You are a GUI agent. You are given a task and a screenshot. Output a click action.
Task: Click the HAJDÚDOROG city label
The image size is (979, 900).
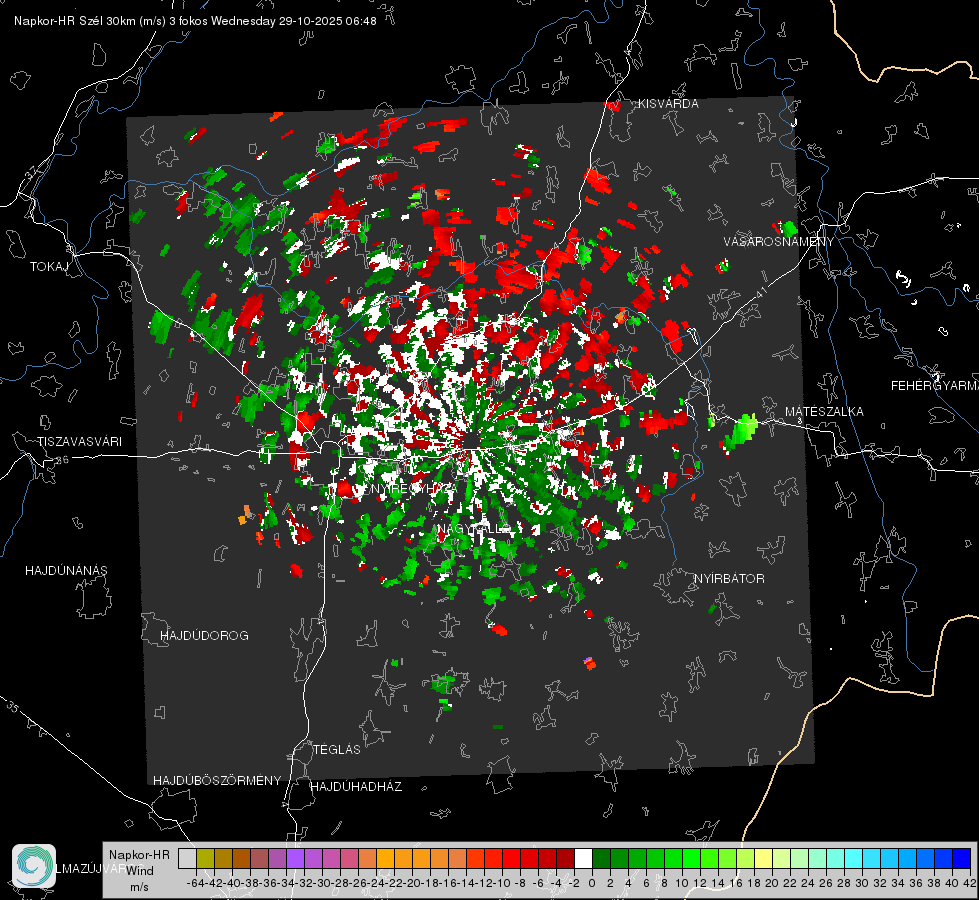pyautogui.click(x=204, y=636)
